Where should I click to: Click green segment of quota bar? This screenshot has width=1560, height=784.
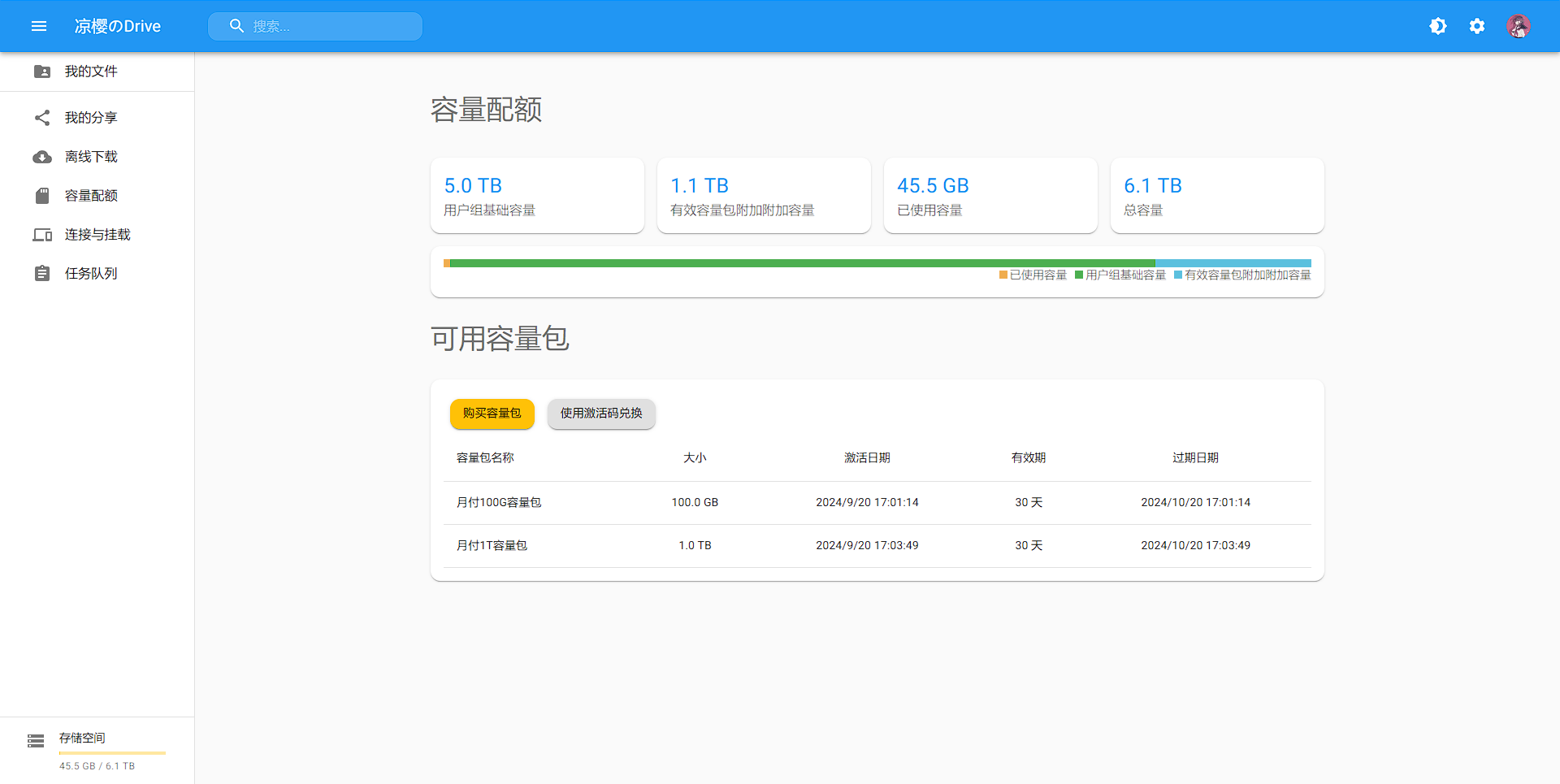802,263
